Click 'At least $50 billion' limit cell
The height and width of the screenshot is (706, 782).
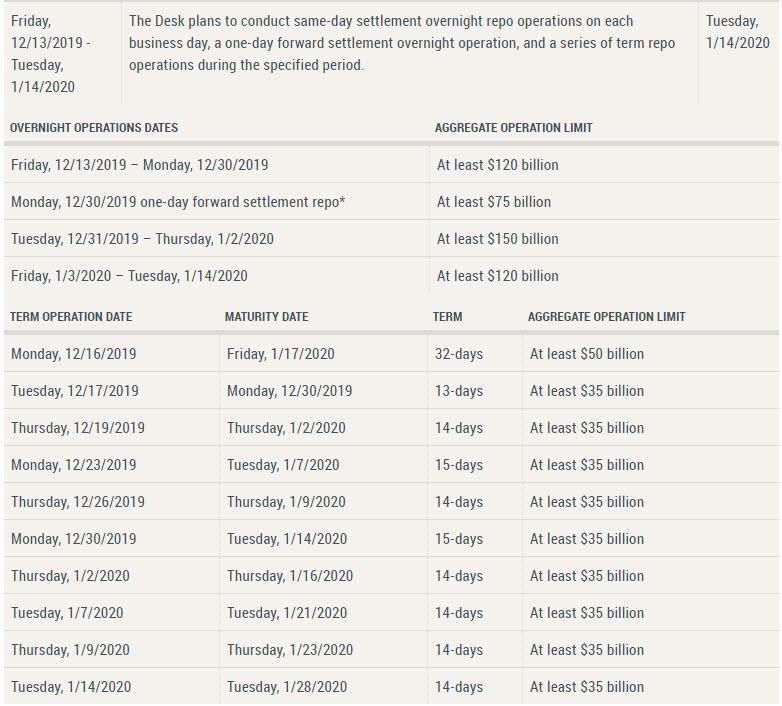coord(586,354)
